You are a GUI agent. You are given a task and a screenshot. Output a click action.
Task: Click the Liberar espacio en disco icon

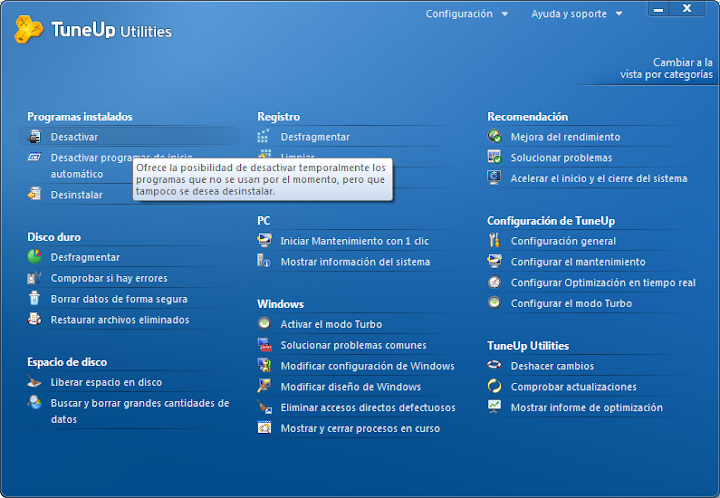pyautogui.click(x=34, y=381)
